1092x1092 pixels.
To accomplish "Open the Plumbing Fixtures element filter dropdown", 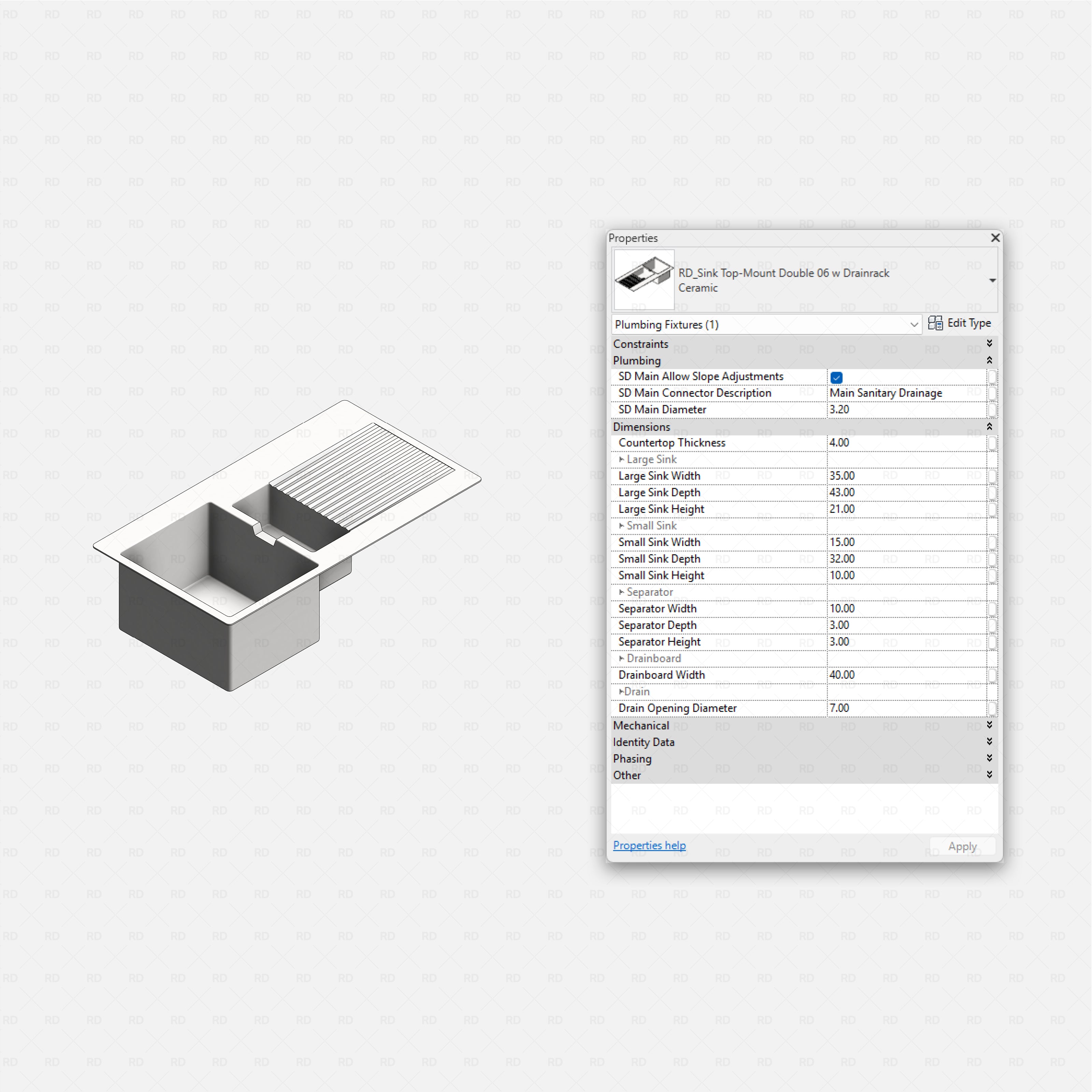I will tap(915, 325).
